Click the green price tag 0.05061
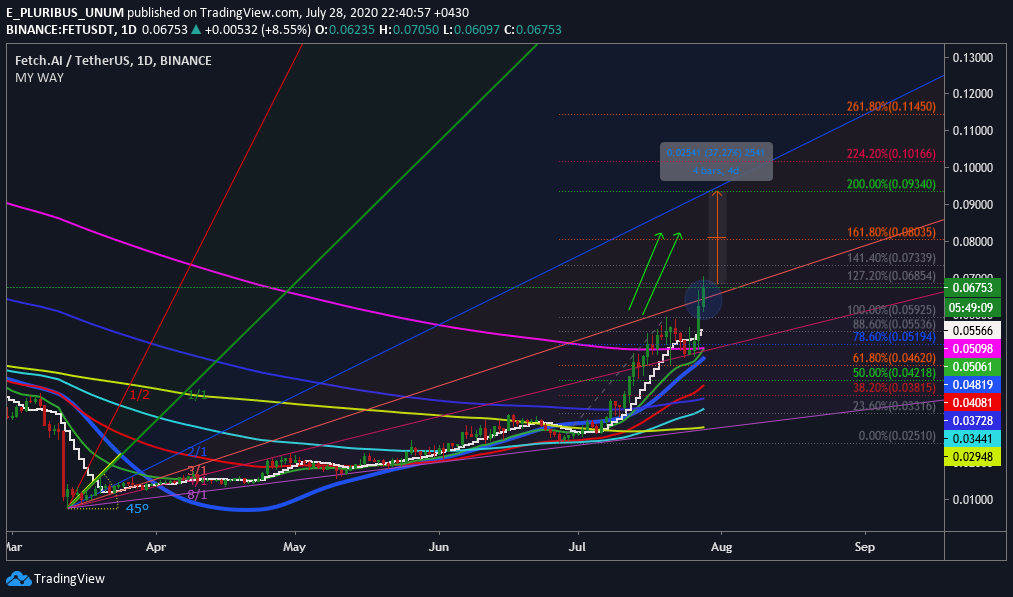The image size is (1013, 597). point(974,367)
